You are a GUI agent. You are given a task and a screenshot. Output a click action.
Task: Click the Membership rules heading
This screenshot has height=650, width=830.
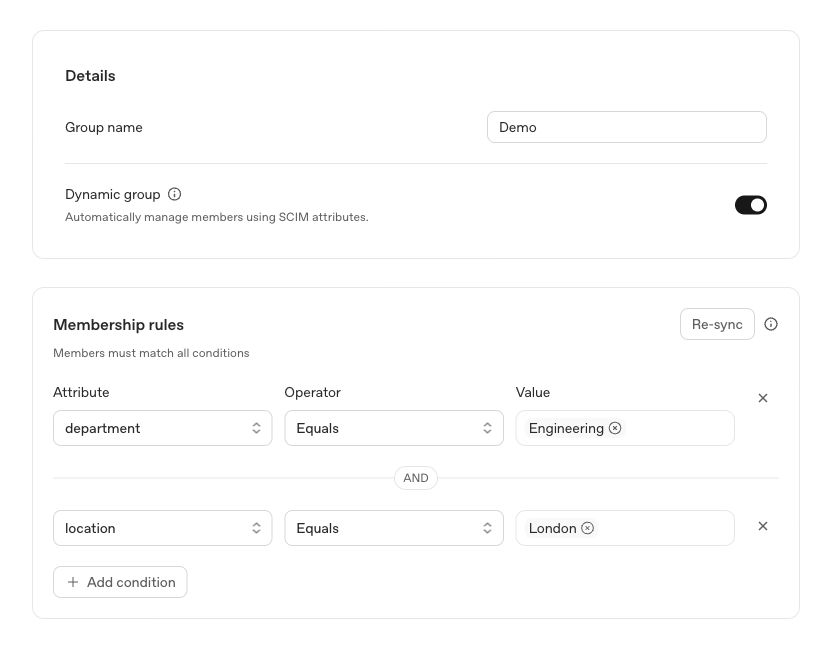119,325
